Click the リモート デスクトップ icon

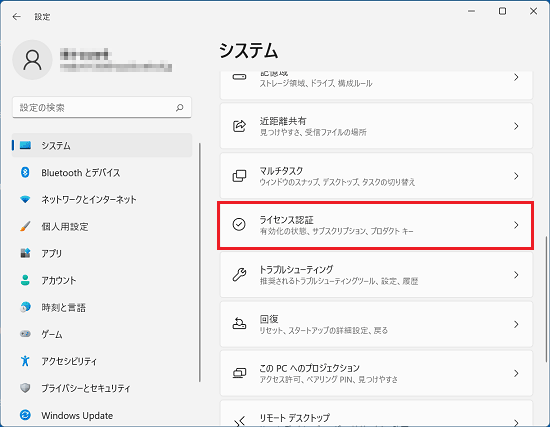[239, 421]
